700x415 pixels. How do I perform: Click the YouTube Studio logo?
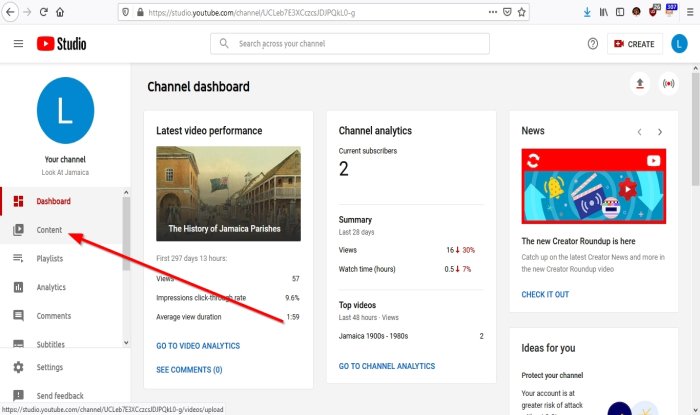62,44
